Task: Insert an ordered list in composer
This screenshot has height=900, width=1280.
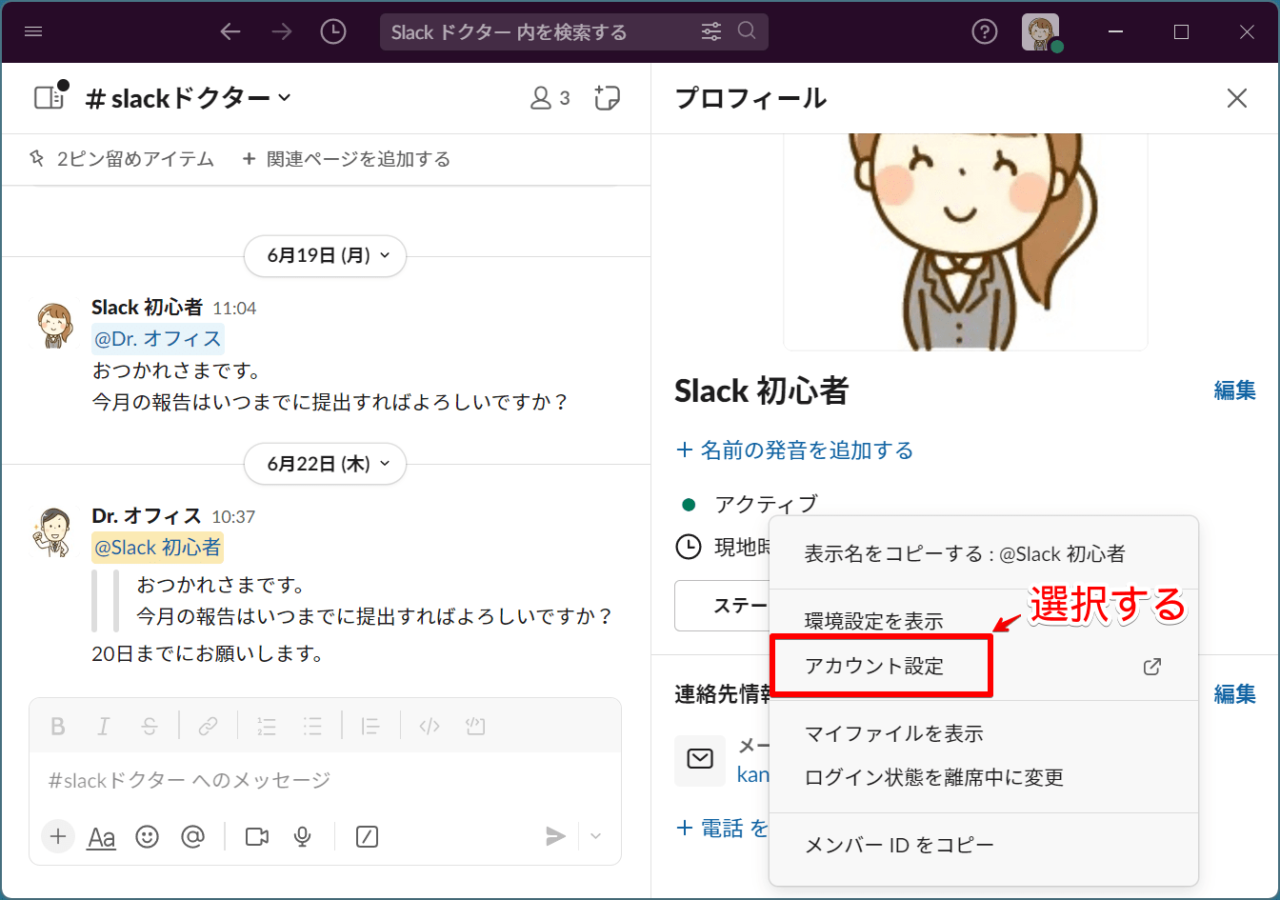Action: pos(267,726)
